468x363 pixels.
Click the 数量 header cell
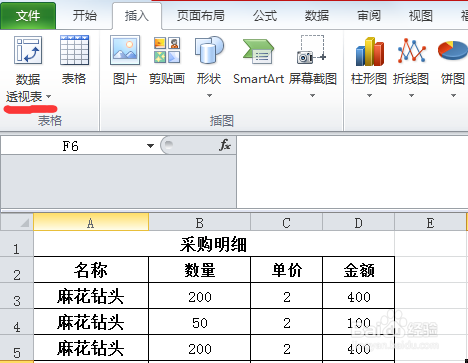coord(199,270)
